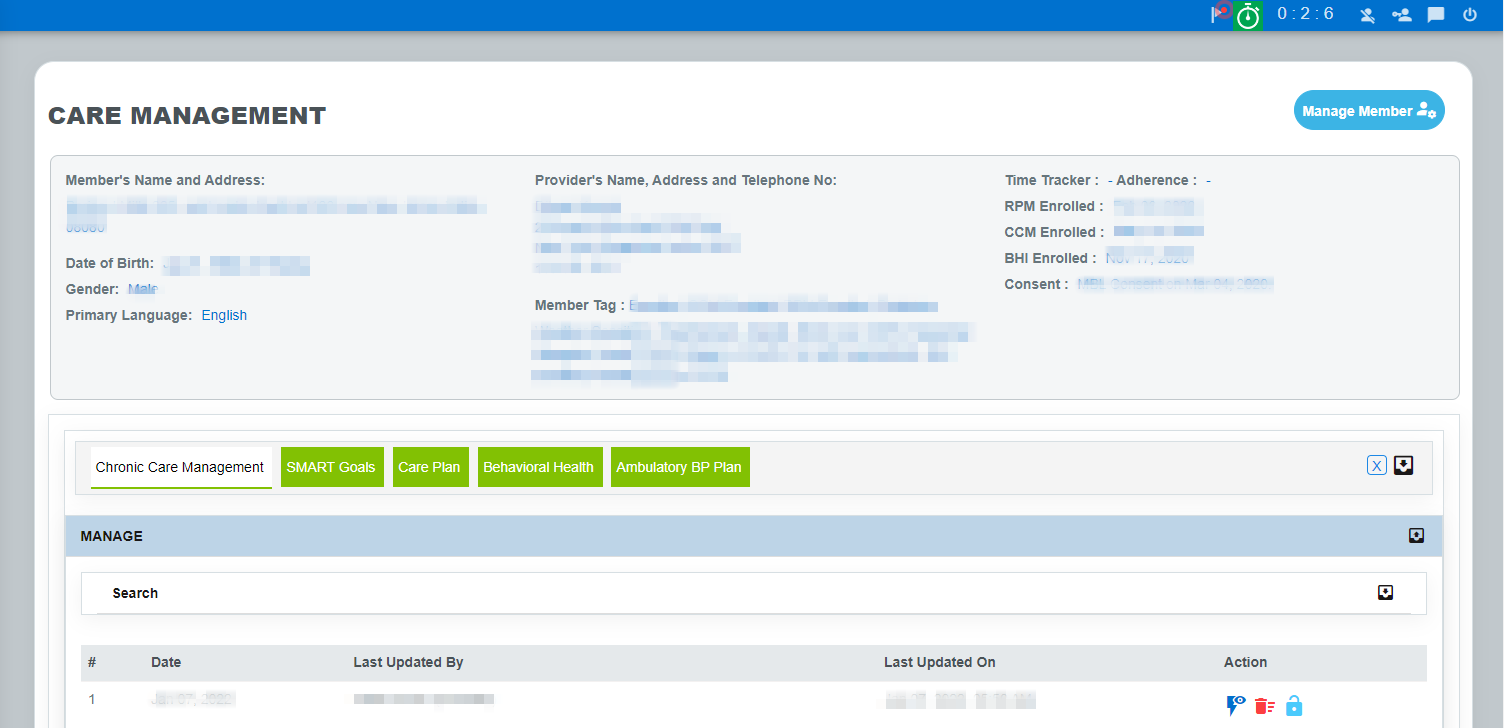Click the Manage Member button
Image resolution: width=1504 pixels, height=728 pixels.
point(1369,111)
